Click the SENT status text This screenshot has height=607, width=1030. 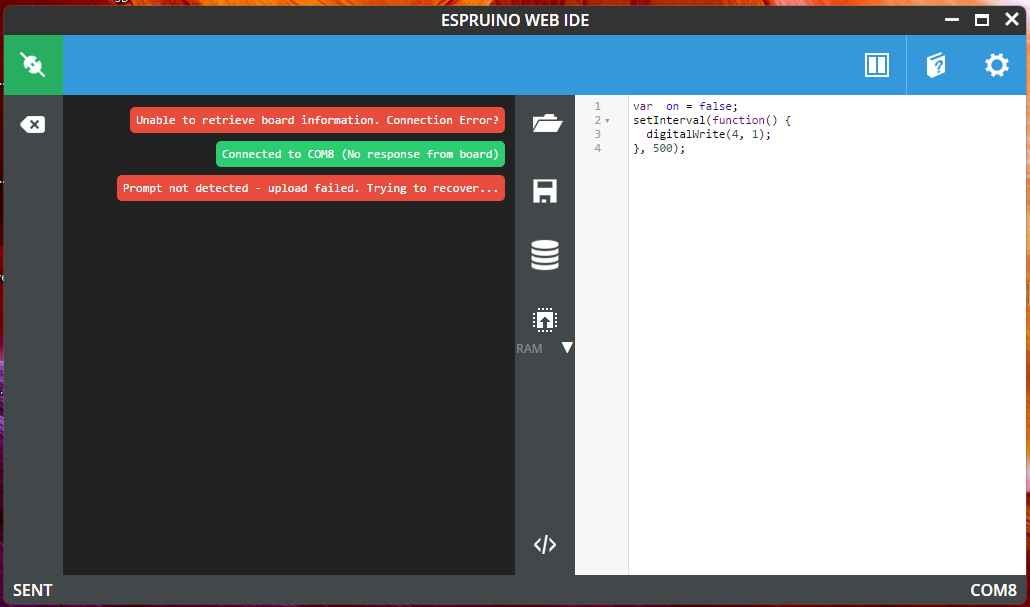click(x=32, y=591)
